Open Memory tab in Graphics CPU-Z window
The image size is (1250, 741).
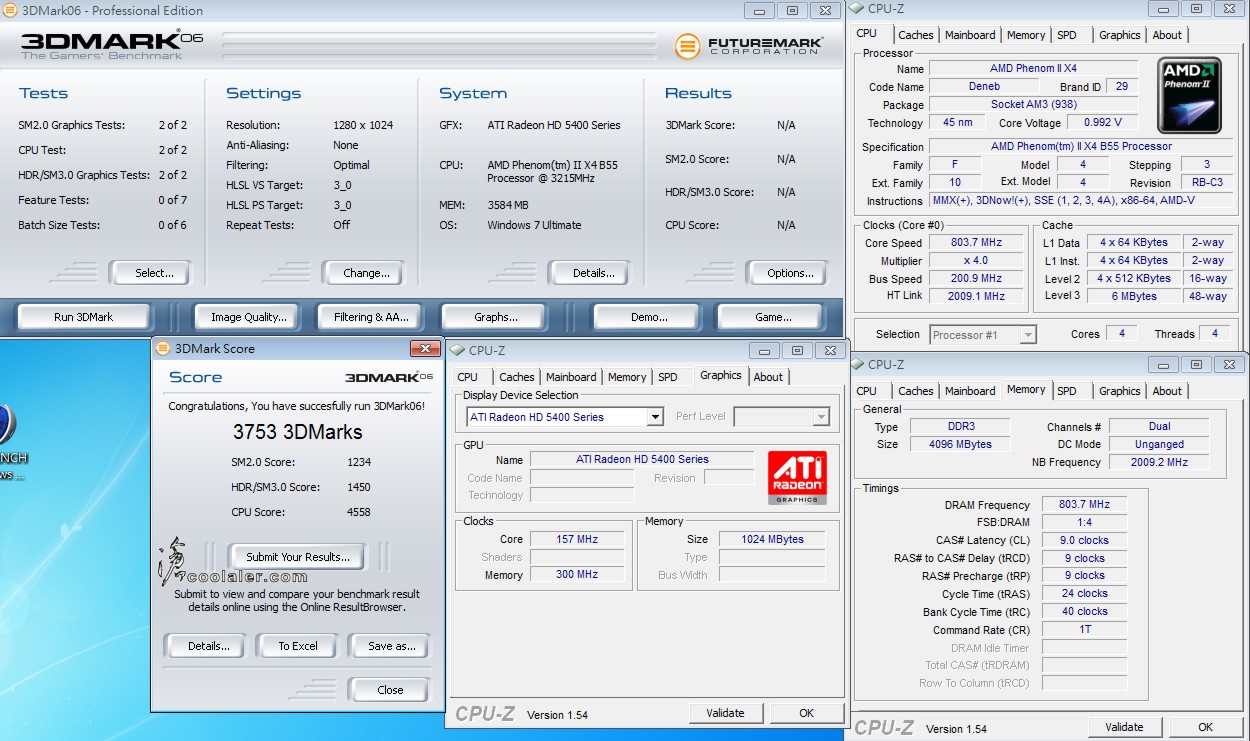[627, 377]
